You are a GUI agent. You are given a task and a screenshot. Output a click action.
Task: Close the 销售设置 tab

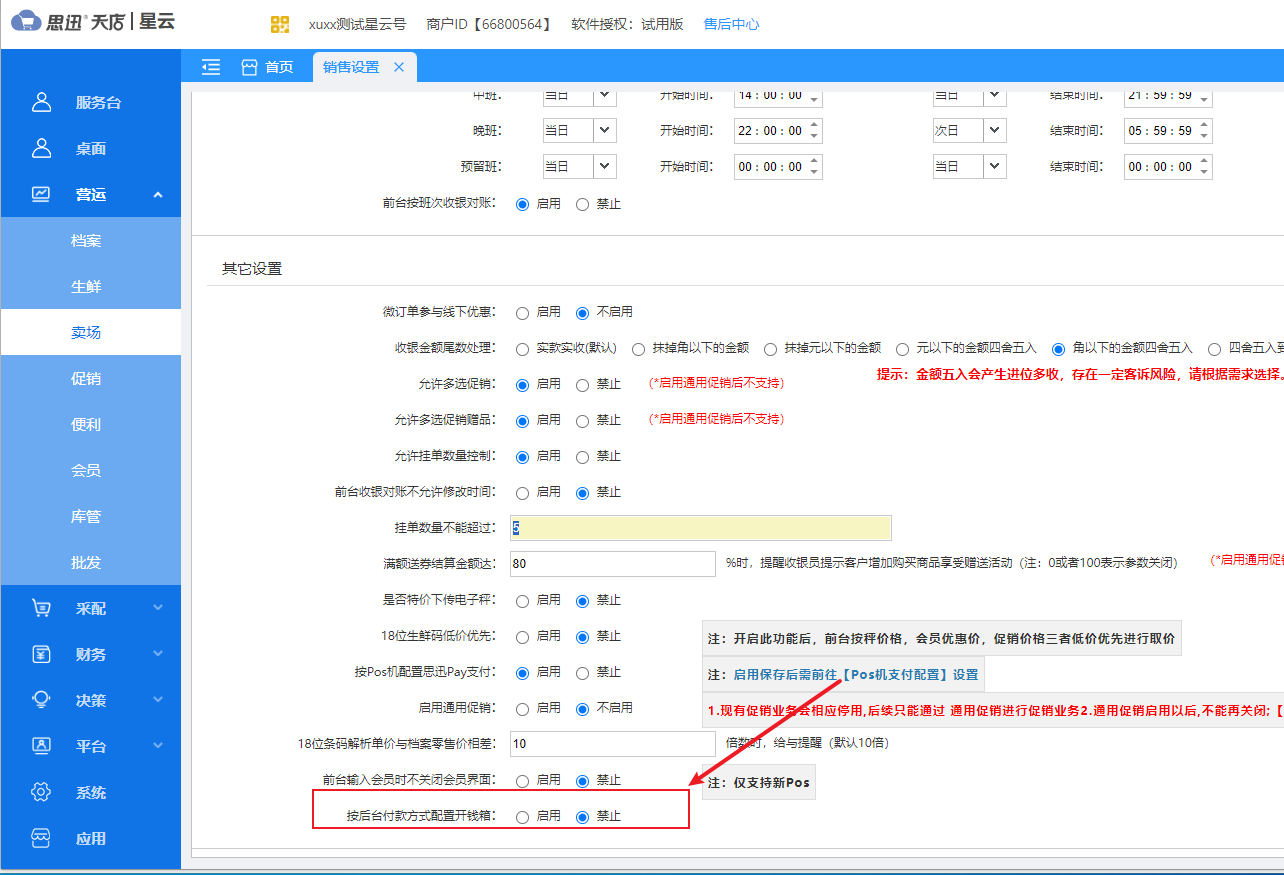[399, 67]
